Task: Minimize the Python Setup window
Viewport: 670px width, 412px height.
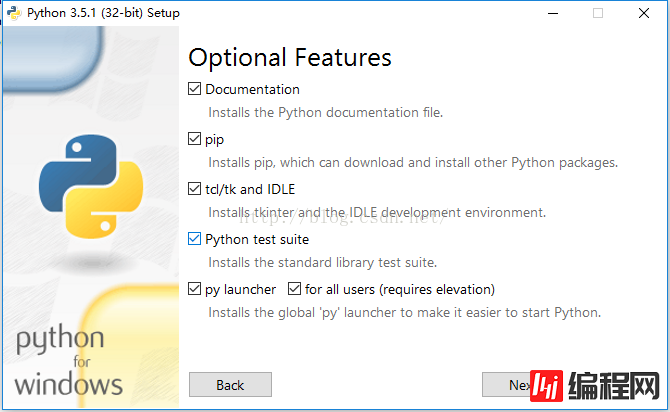Action: [x=550, y=13]
